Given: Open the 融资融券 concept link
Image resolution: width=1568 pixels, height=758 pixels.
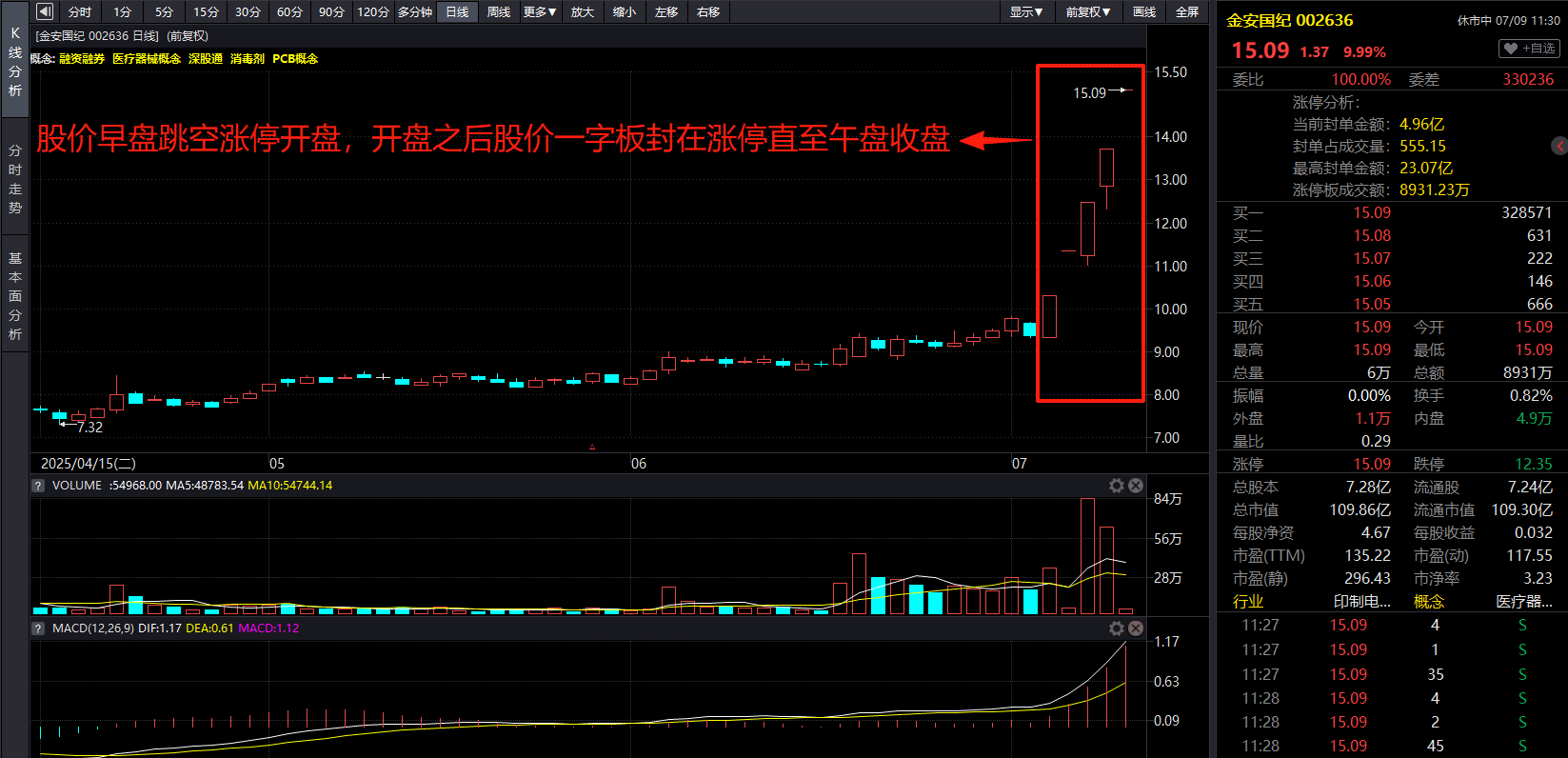Looking at the screenshot, I should point(82,59).
